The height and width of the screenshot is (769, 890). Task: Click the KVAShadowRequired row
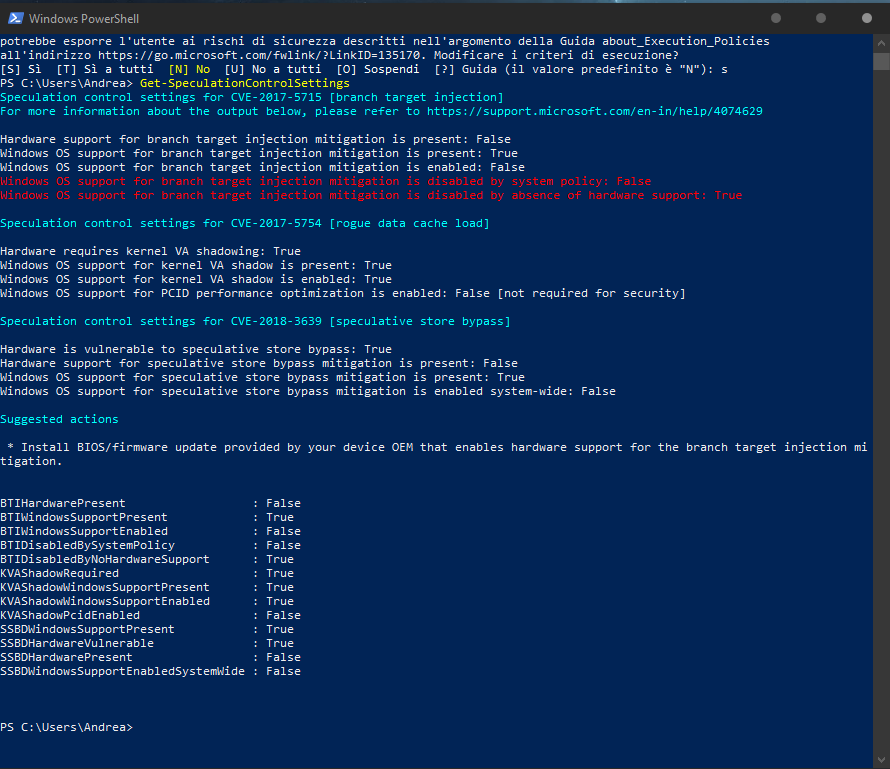147,573
